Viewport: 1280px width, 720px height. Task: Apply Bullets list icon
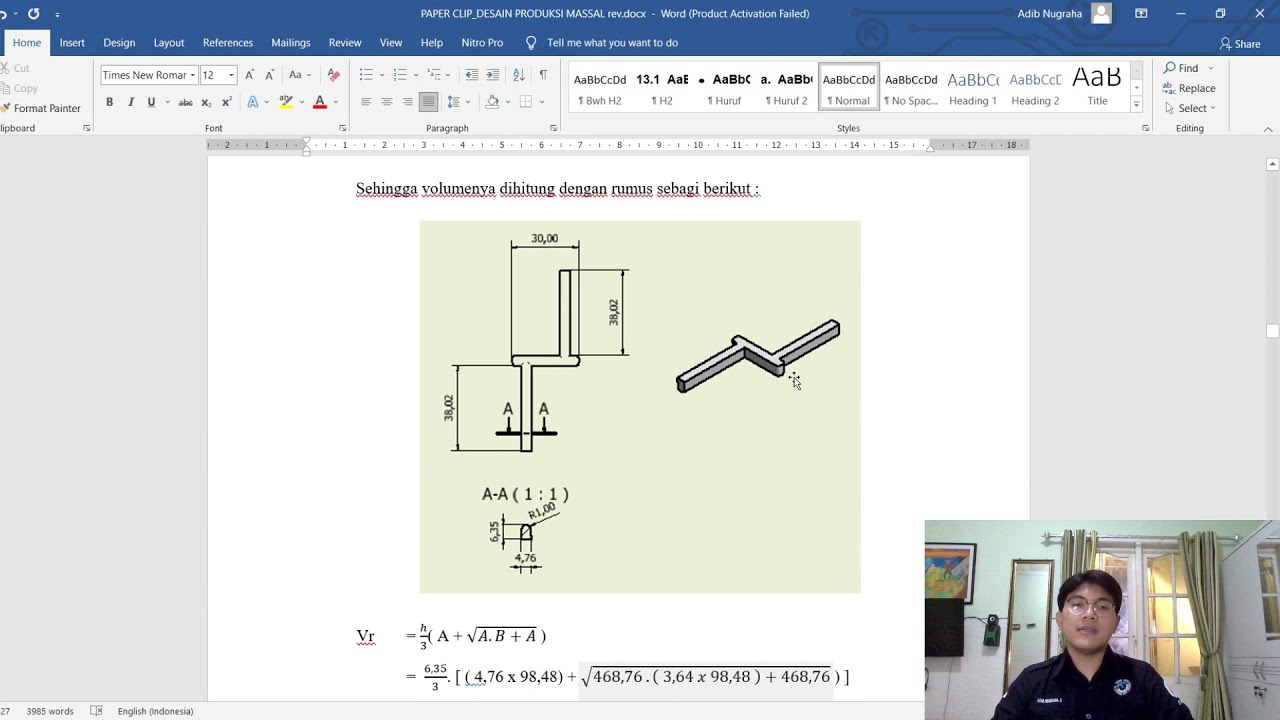pyautogui.click(x=366, y=75)
